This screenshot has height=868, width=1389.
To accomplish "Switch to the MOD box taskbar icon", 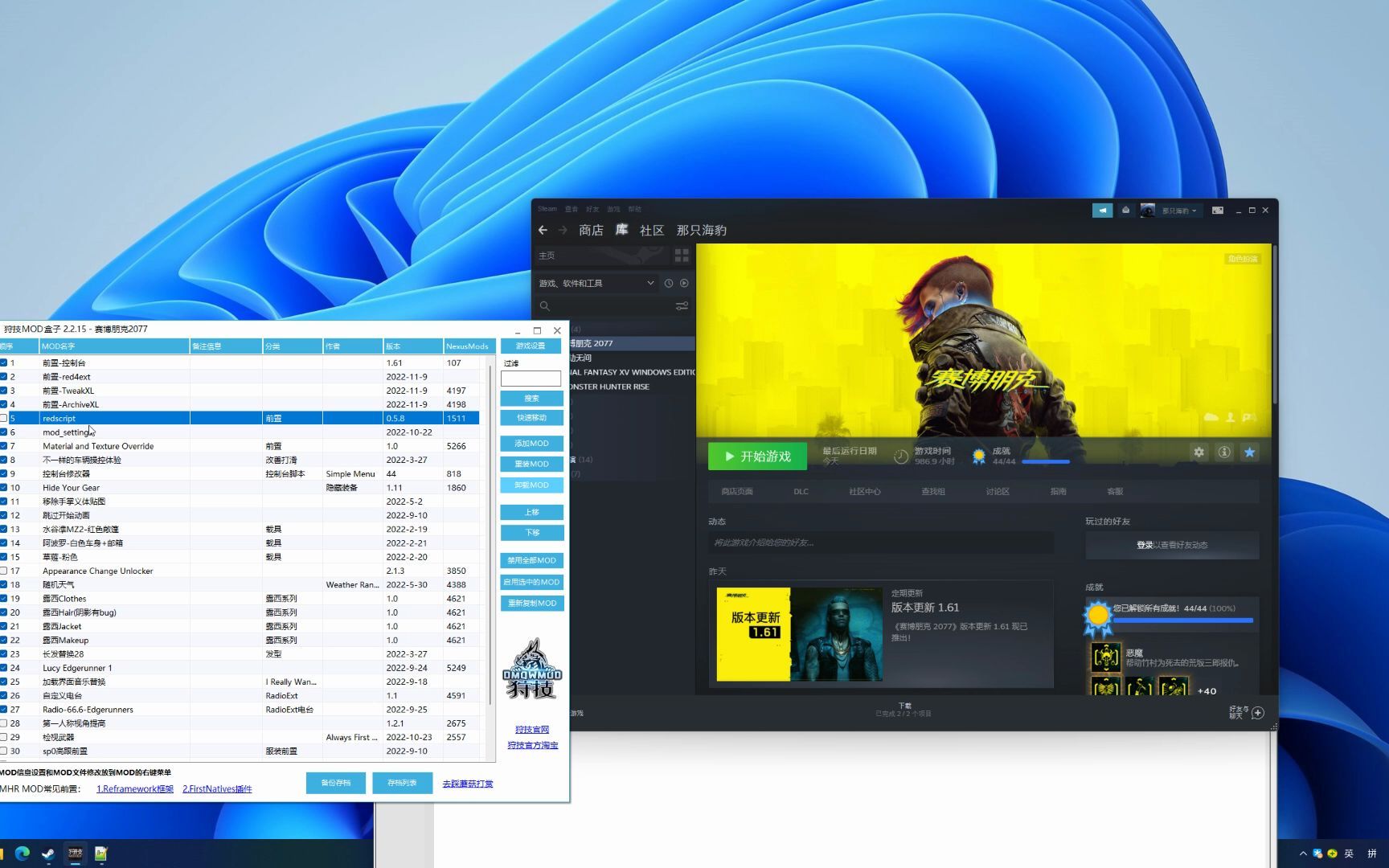I will 75,854.
